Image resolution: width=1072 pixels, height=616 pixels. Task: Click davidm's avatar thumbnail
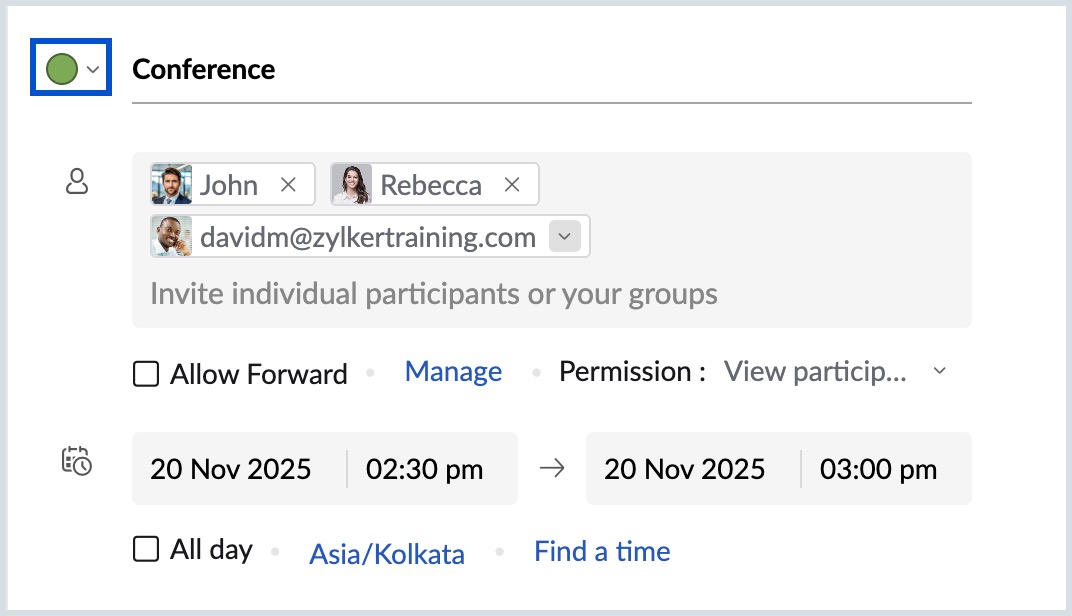(172, 237)
